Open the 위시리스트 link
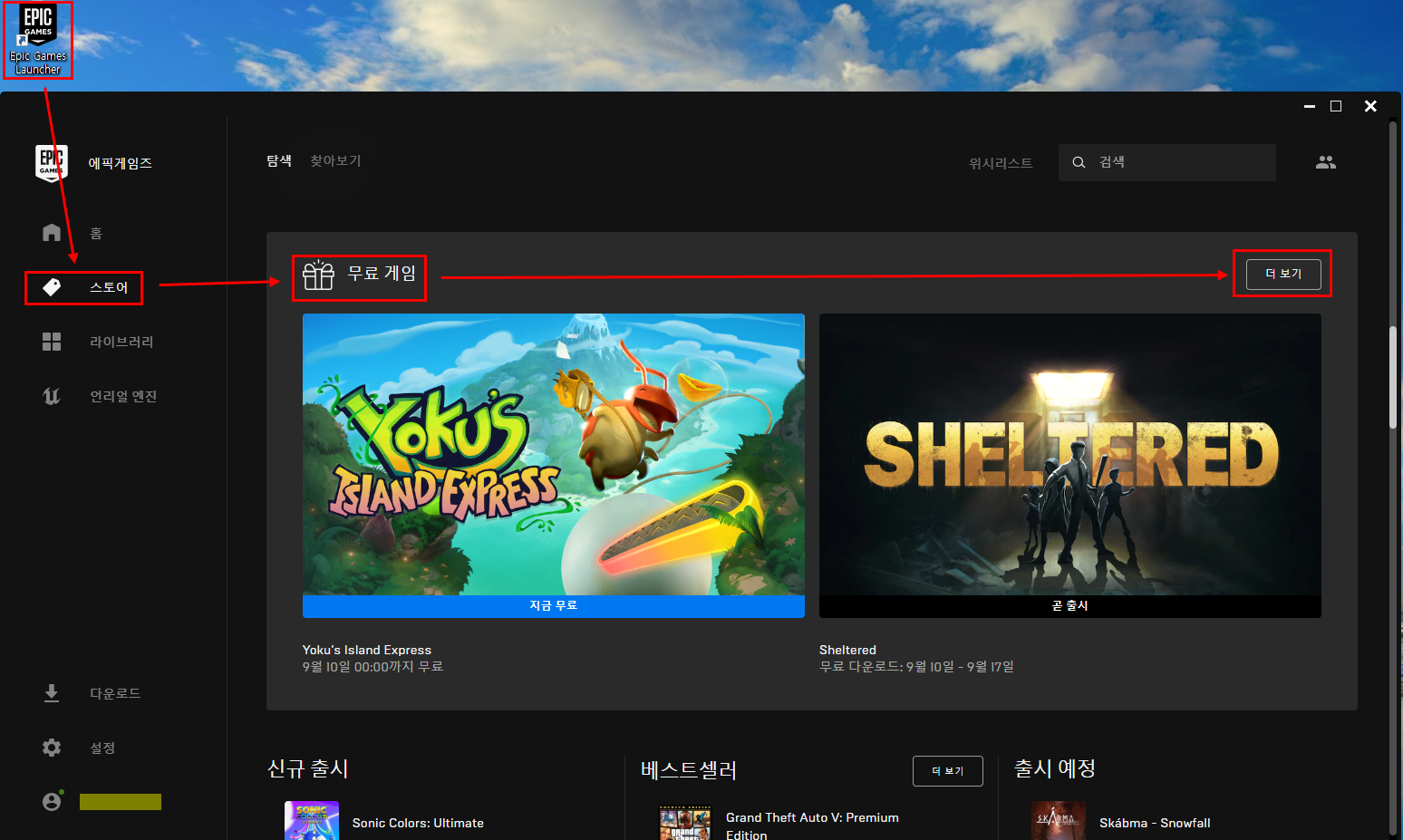The height and width of the screenshot is (840, 1403). pos(1001,163)
